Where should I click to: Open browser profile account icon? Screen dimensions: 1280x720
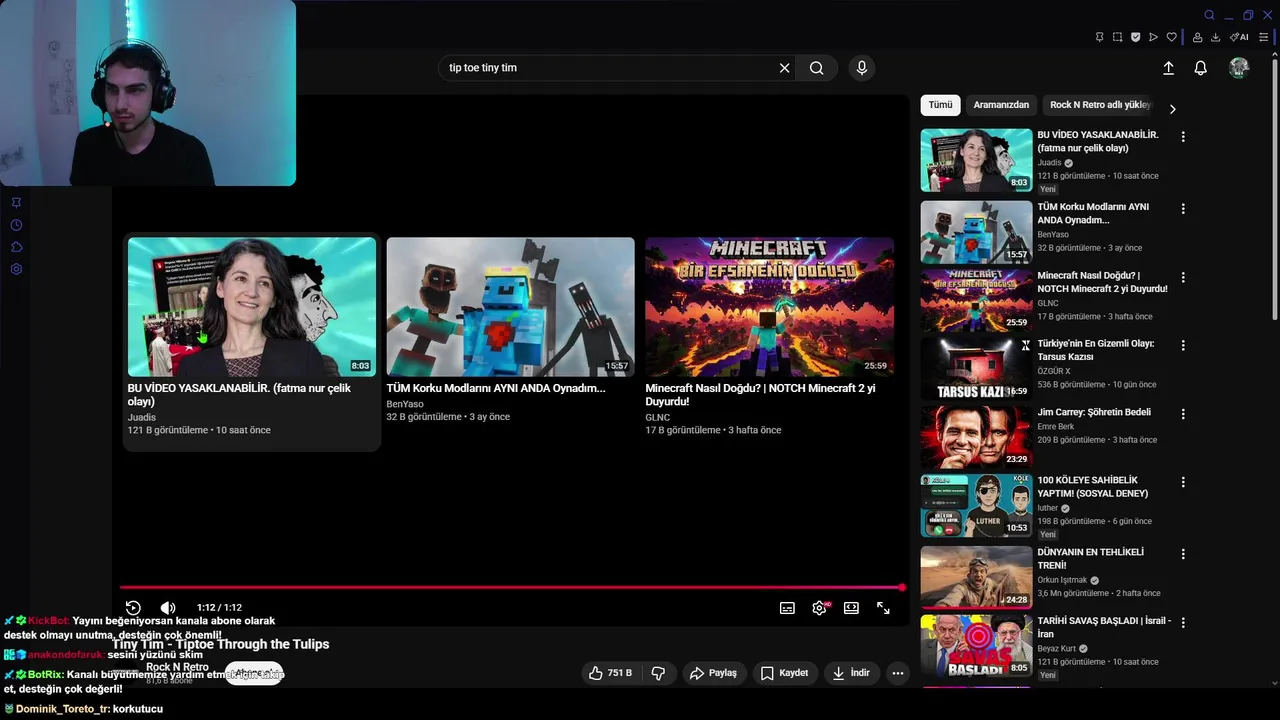pyautogui.click(x=1198, y=37)
